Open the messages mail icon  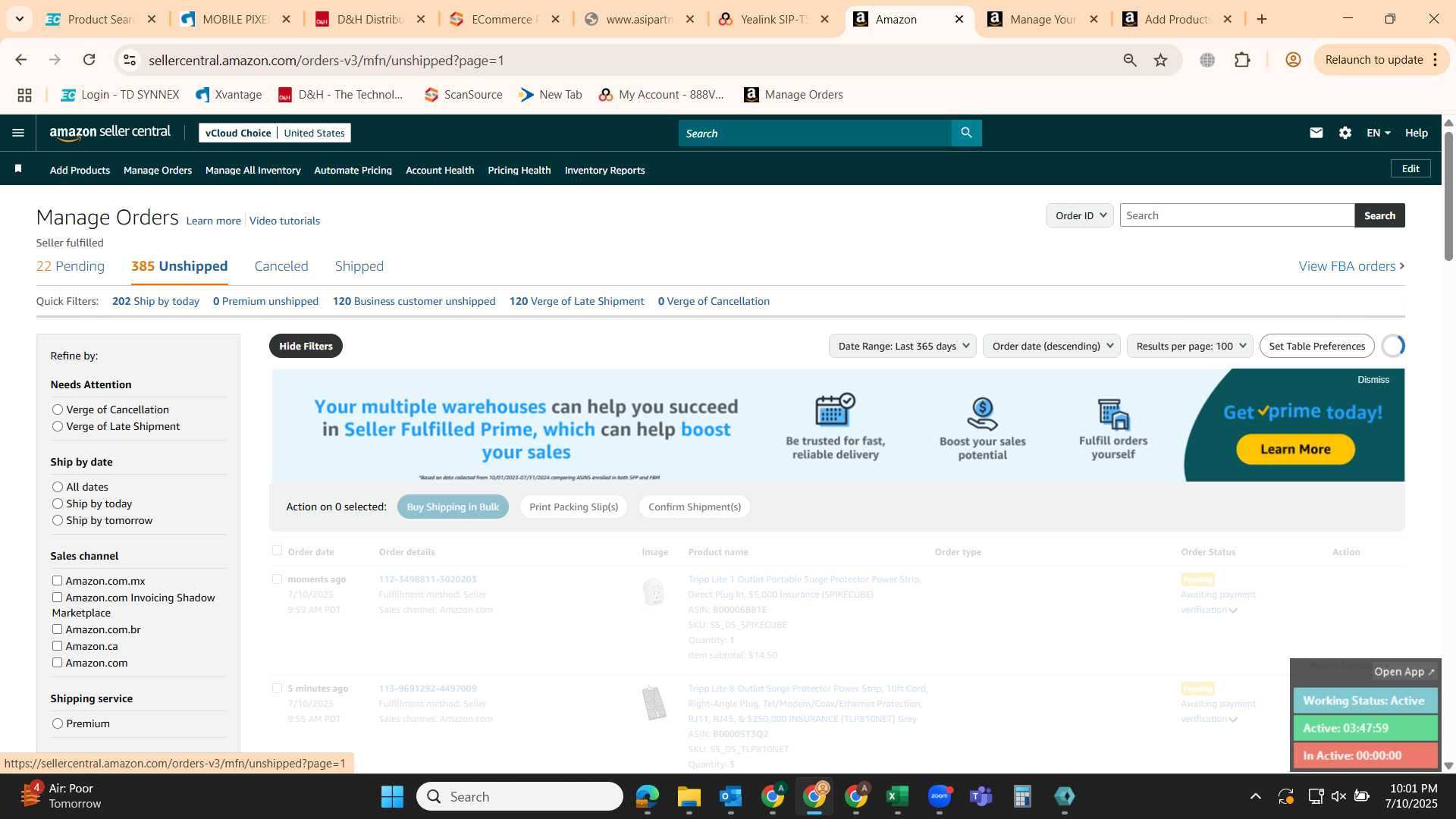1316,133
